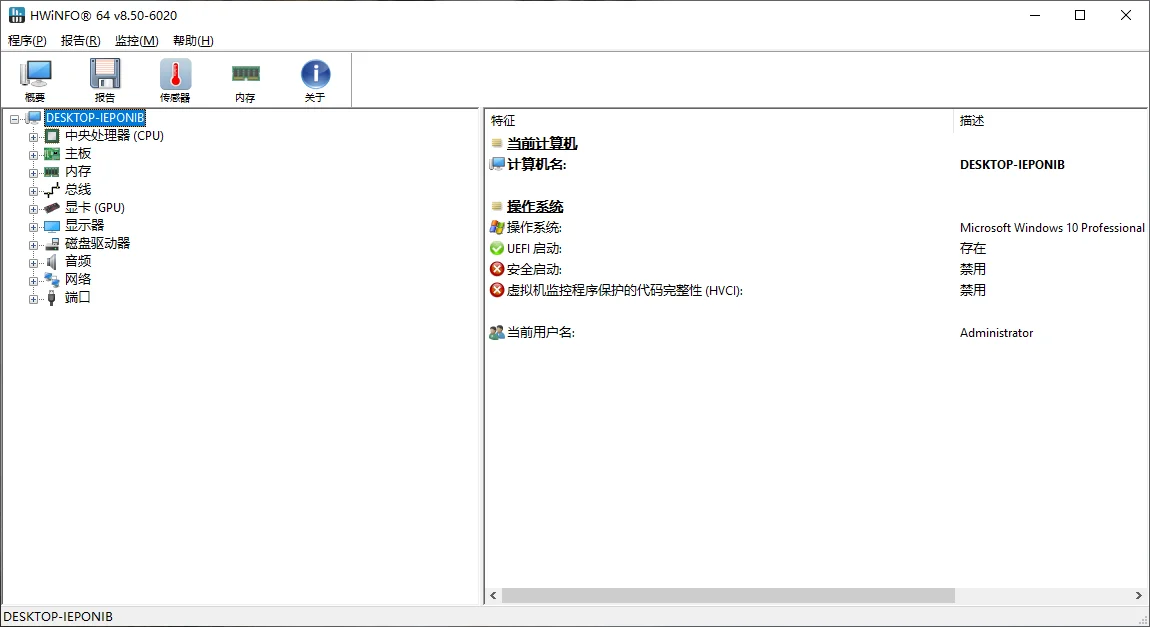Maximize the HWiNFO window
This screenshot has height=627, width=1150.
(1080, 15)
